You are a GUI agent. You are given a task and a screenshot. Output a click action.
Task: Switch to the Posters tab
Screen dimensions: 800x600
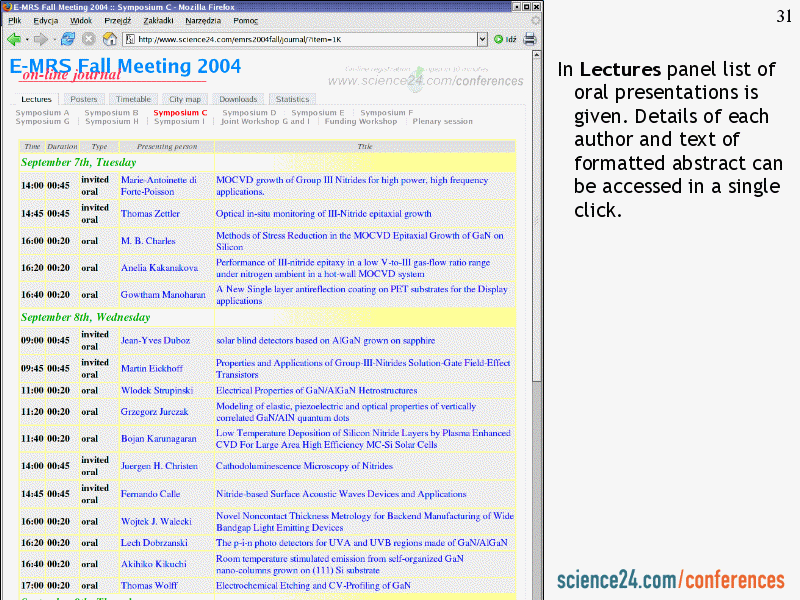point(84,99)
